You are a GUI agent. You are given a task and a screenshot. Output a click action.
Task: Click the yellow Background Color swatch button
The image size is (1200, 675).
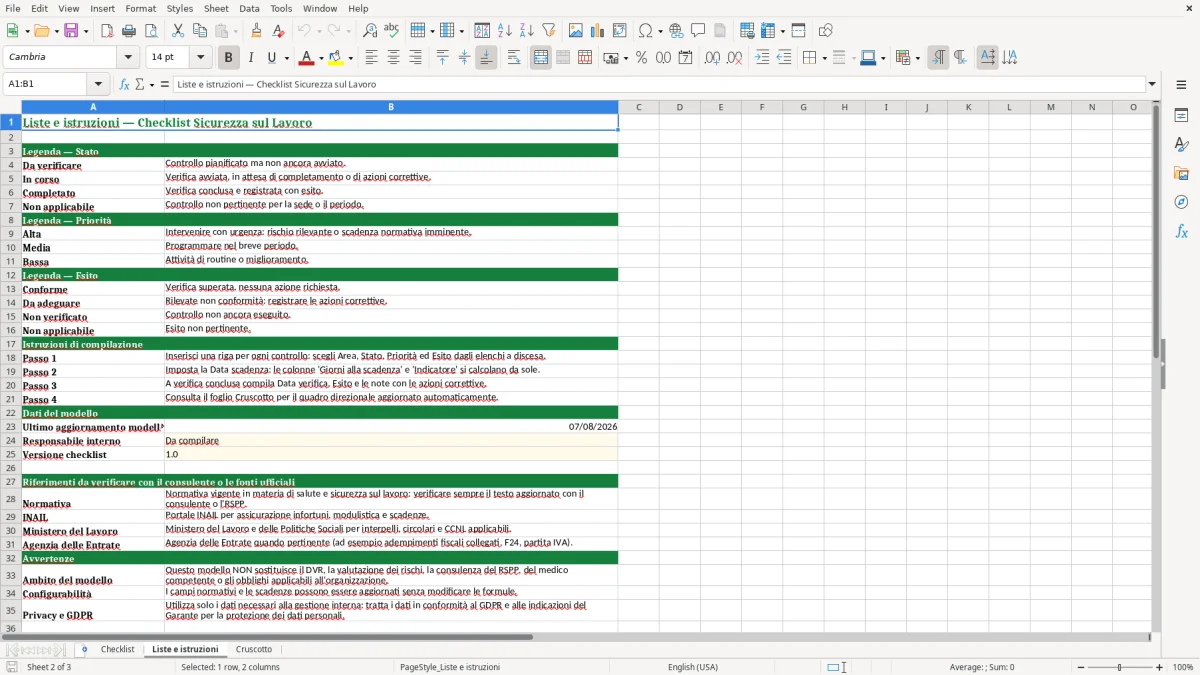[336, 58]
